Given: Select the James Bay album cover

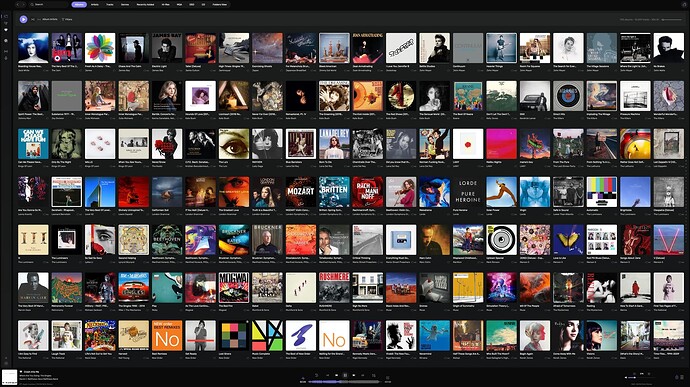Looking at the screenshot, I should click(167, 48).
